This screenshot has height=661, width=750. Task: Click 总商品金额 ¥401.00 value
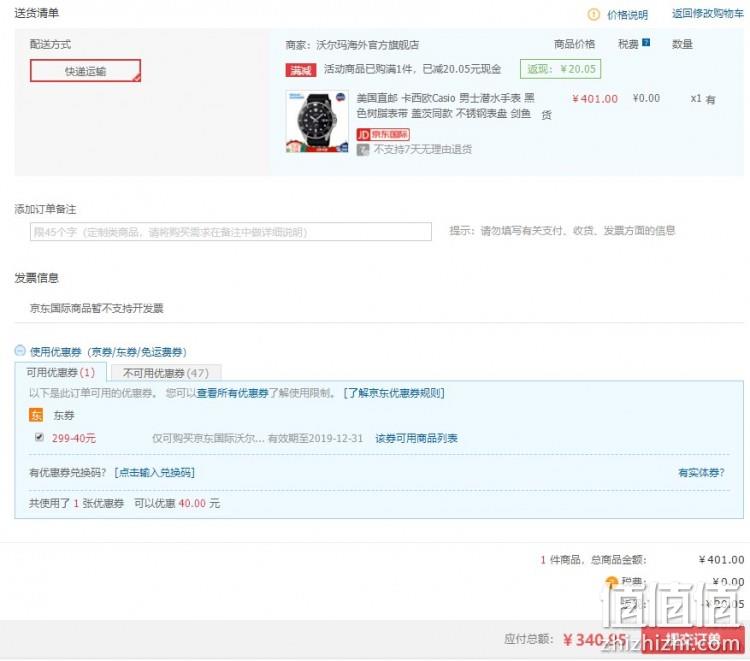click(721, 560)
